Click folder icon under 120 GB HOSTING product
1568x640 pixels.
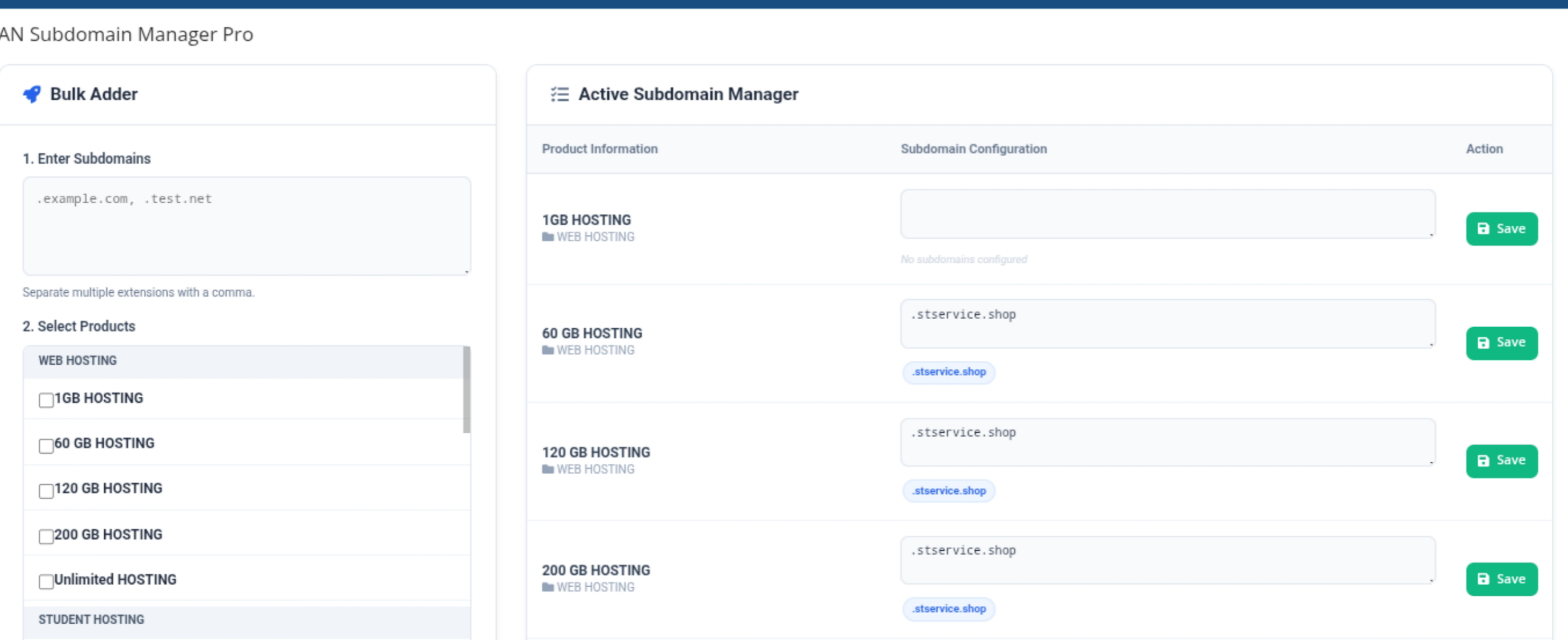click(x=548, y=469)
